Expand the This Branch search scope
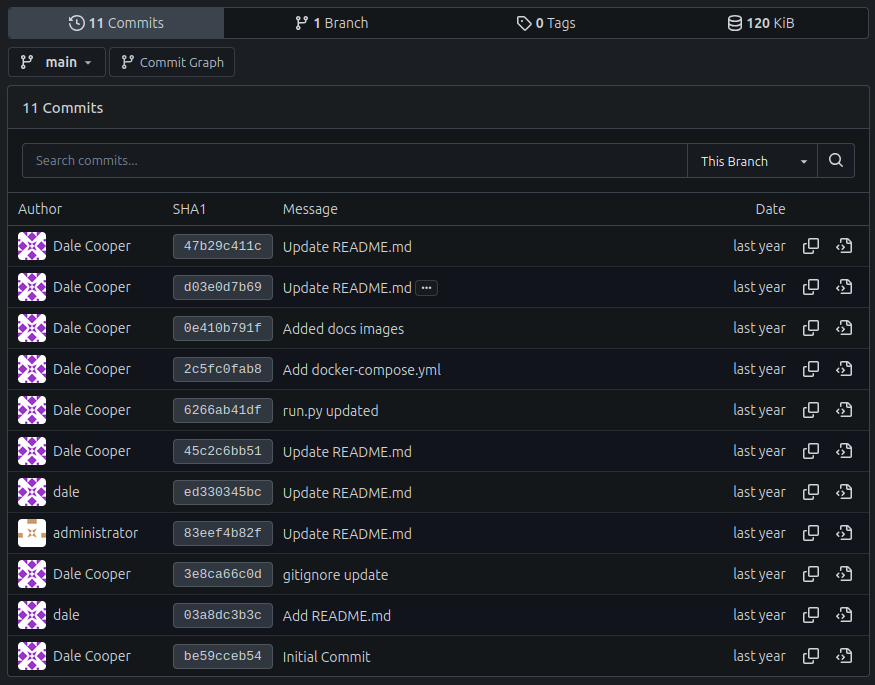Screen dimensions: 875x685 [x=752, y=161]
